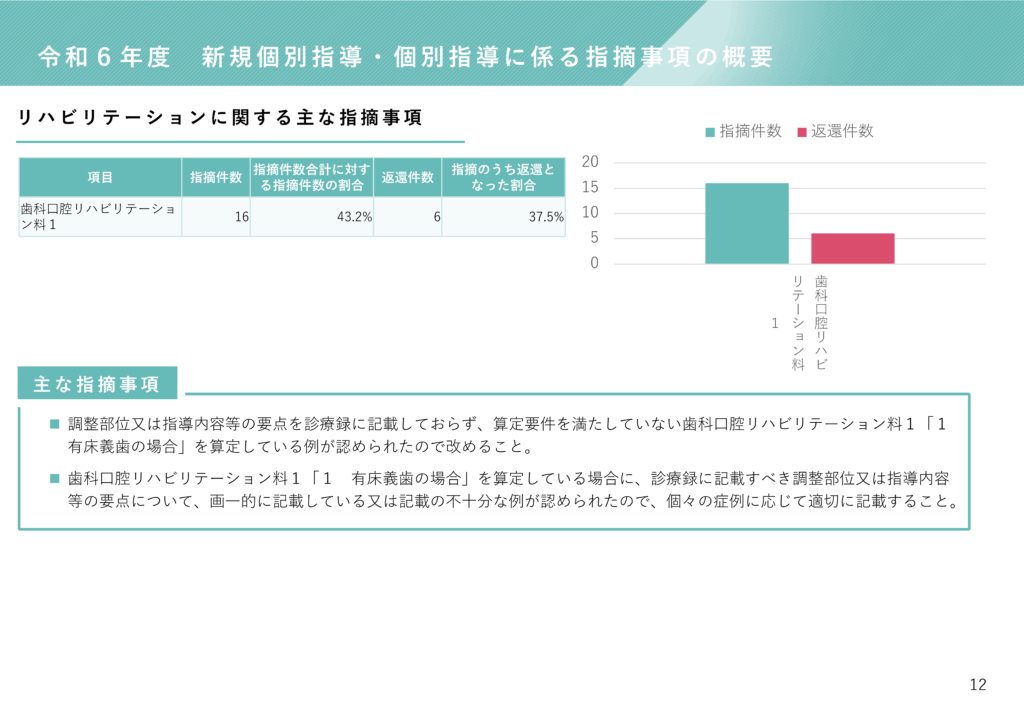This screenshot has height=709, width=1024.
Task: Click the 返還件数 legend label
Action: point(842,131)
